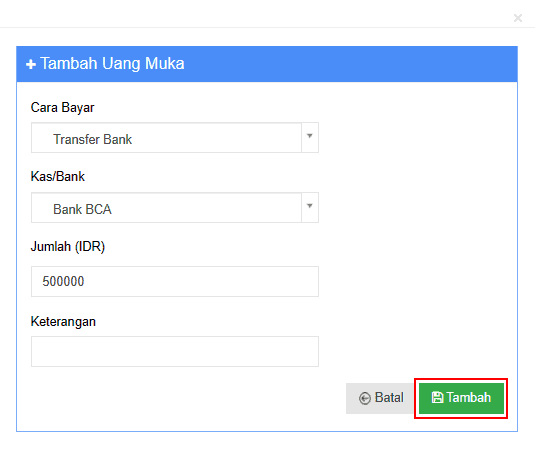Screen dimensions: 535x470
Task: Cancel with the Batal button
Action: click(x=380, y=398)
